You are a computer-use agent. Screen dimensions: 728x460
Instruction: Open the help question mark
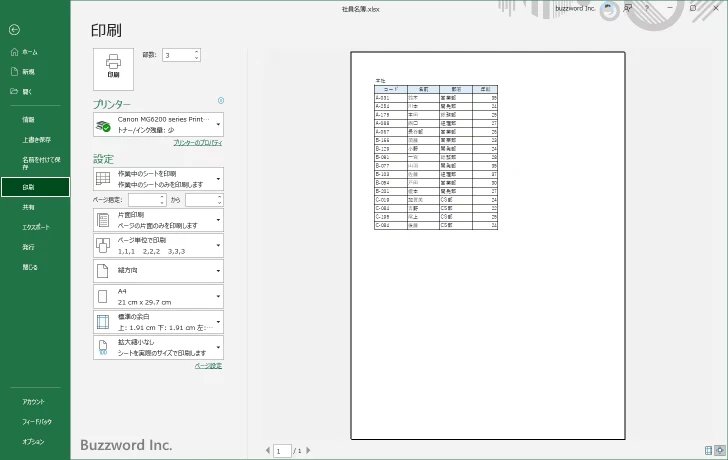click(x=646, y=8)
